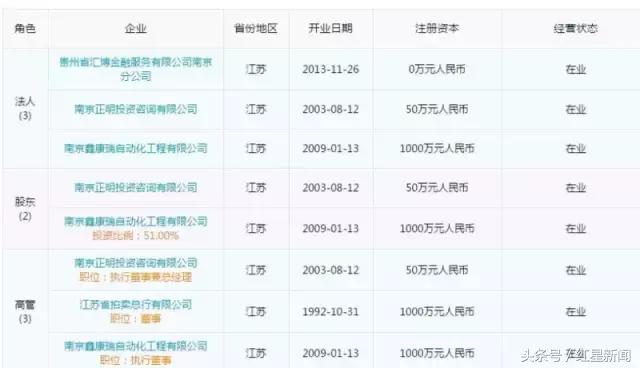Open 南京正明投资咨询有限公司 link in 法人 section
The width and height of the screenshot is (640, 368).
tap(136, 109)
